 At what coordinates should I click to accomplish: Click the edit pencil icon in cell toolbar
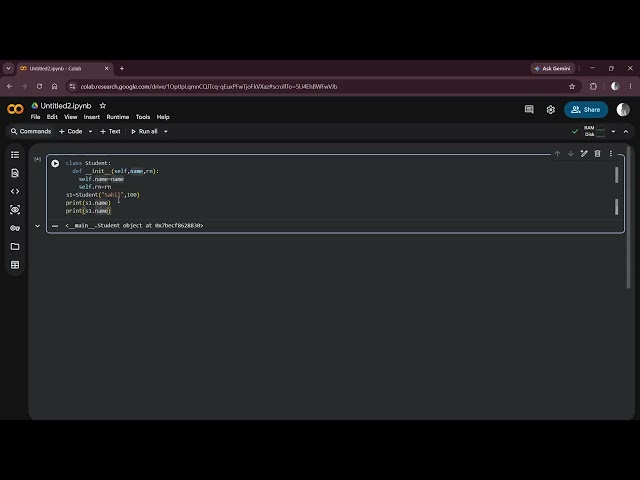[584, 153]
